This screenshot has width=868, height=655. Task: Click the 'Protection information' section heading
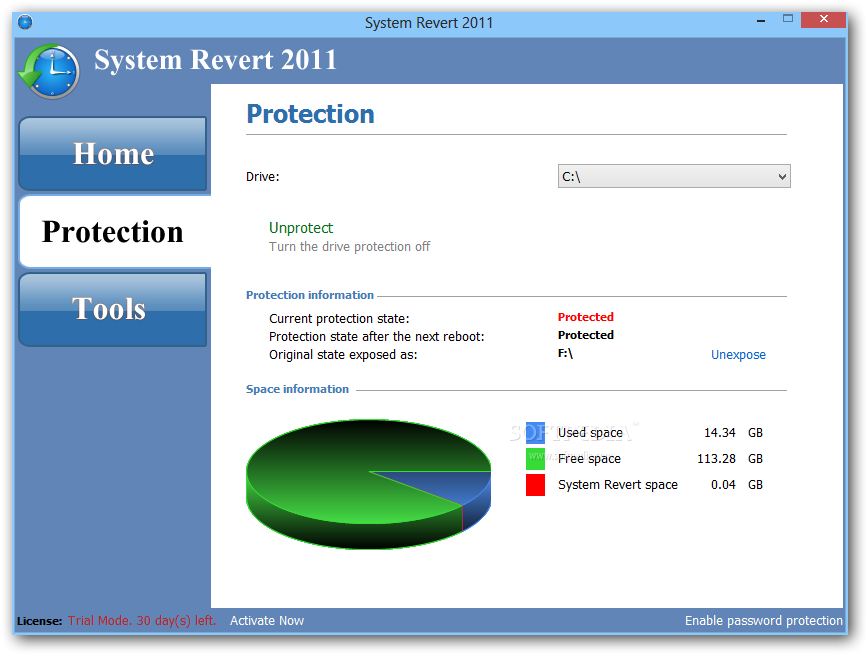point(309,295)
